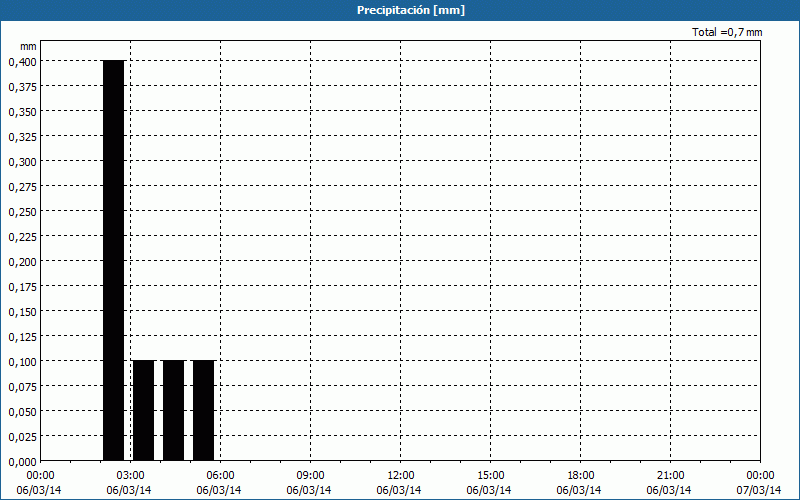Click the 06:00 time axis label

220,476
